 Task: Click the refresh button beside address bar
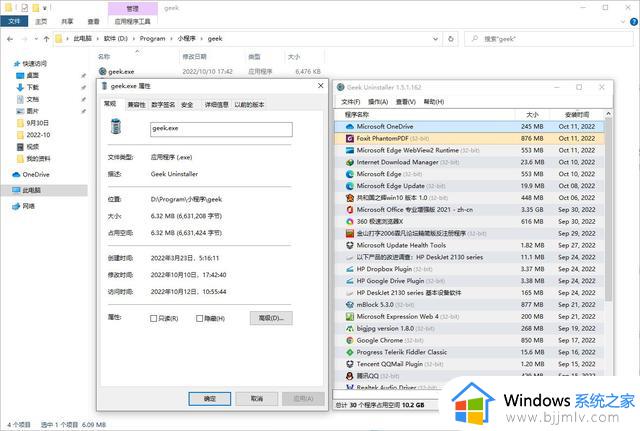tap(451, 39)
